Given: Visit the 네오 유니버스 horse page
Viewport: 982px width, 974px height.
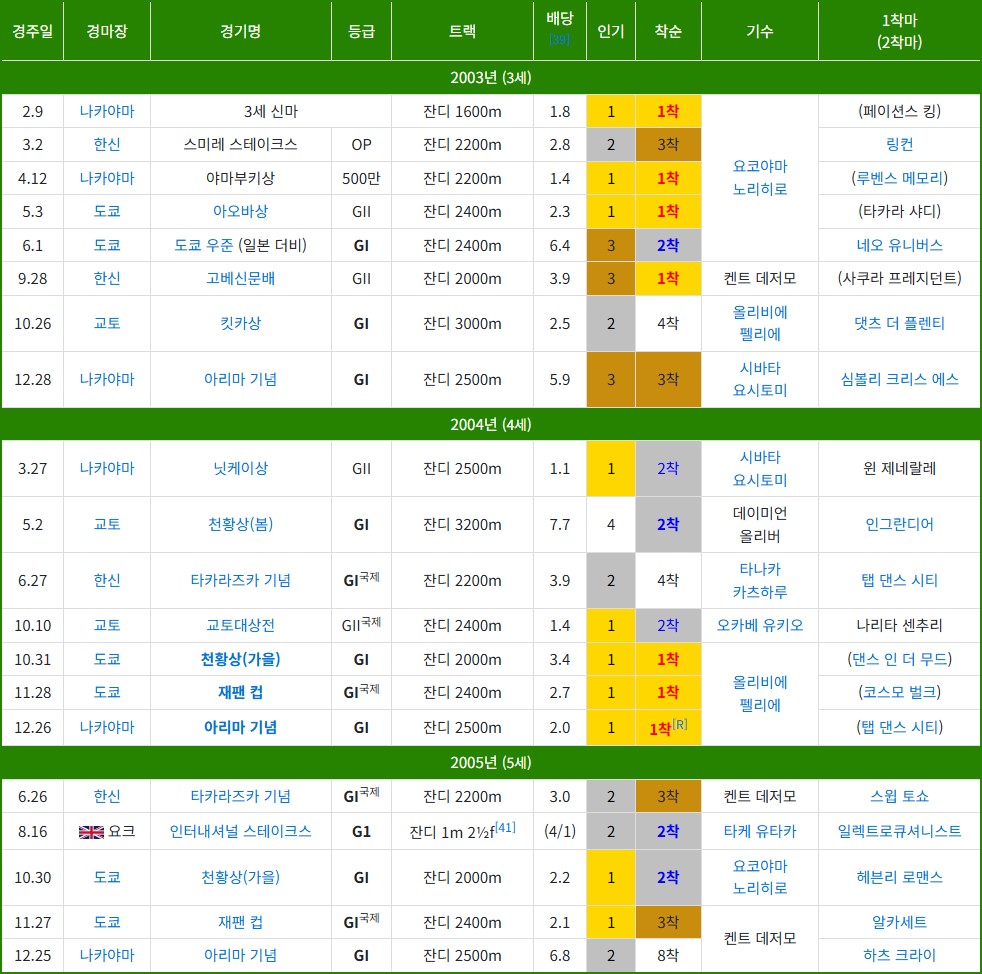Looking at the screenshot, I should pos(899,245).
